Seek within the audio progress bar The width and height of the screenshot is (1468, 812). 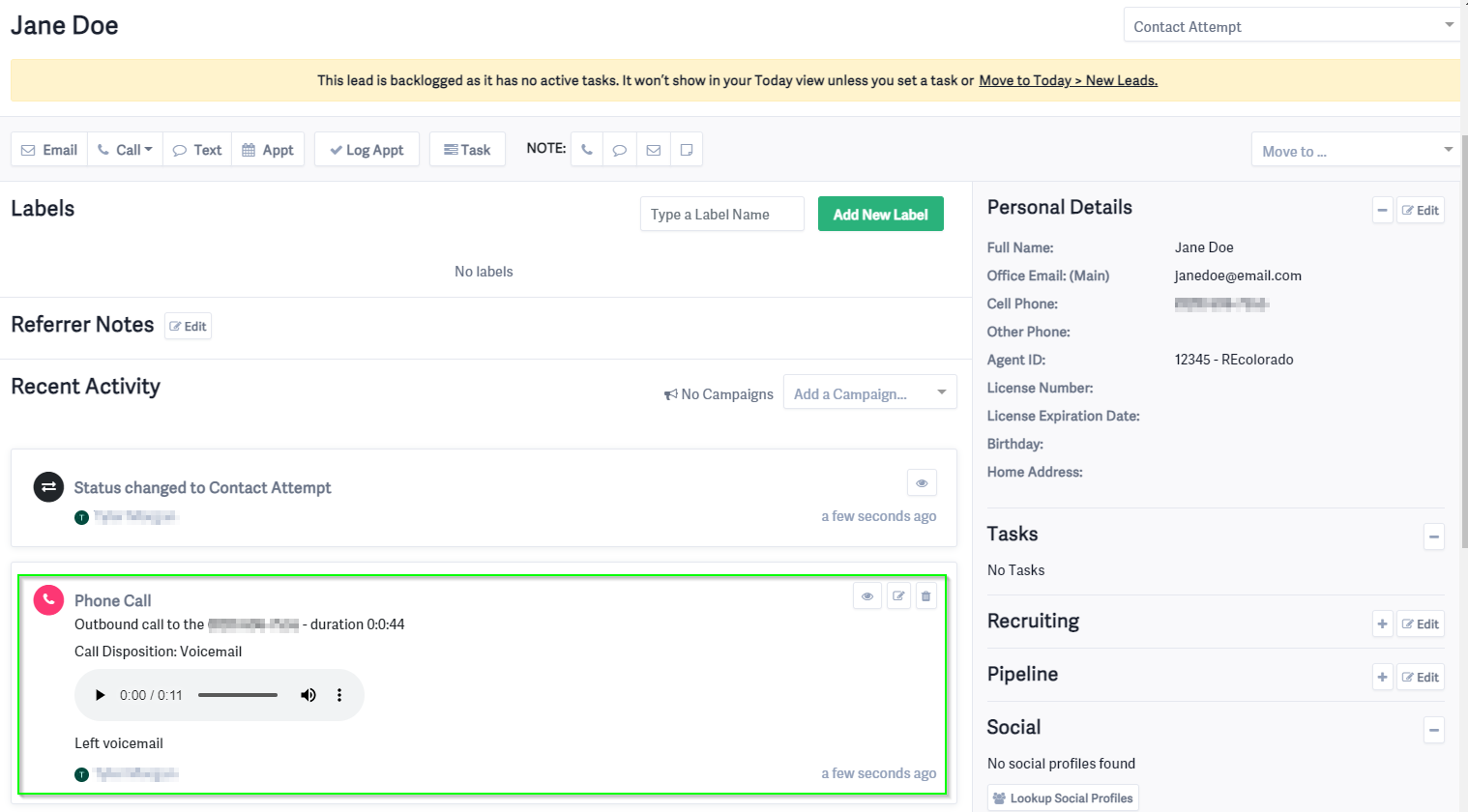238,695
